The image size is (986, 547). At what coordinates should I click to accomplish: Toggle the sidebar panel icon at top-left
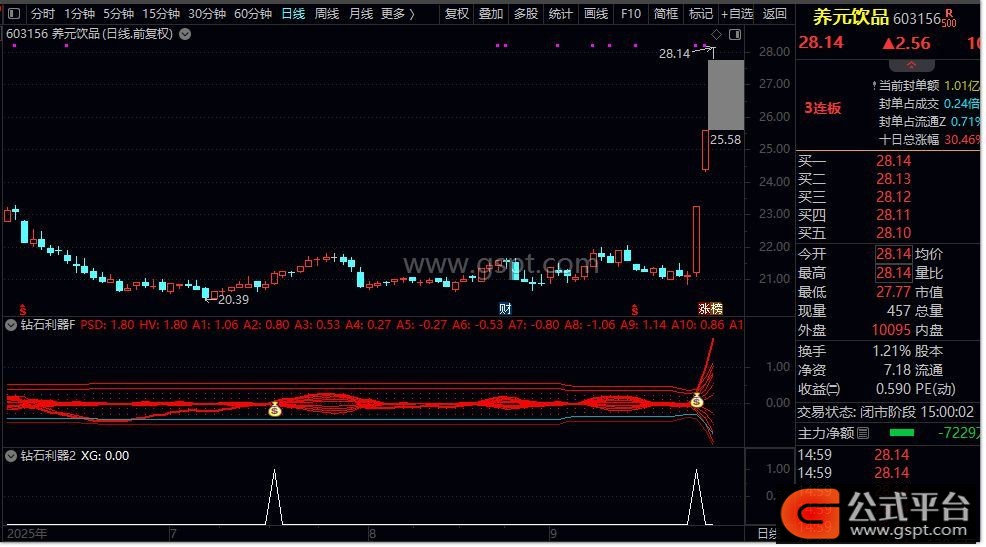coord(14,13)
